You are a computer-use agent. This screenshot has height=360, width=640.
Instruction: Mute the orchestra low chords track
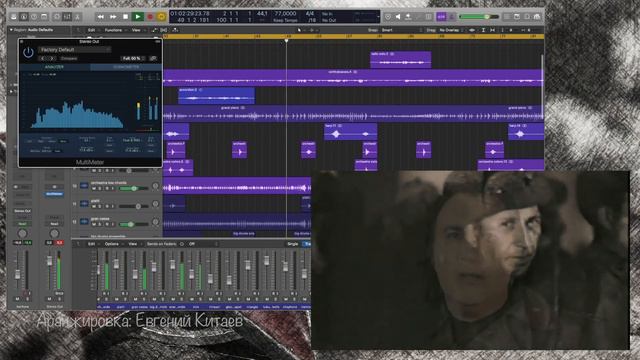point(94,189)
